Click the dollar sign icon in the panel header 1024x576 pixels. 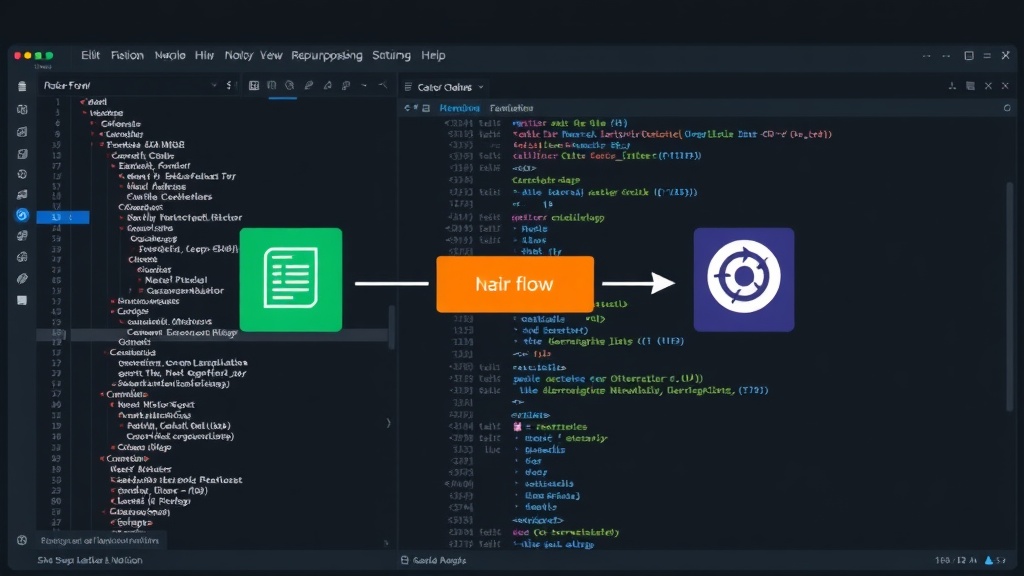click(x=229, y=86)
